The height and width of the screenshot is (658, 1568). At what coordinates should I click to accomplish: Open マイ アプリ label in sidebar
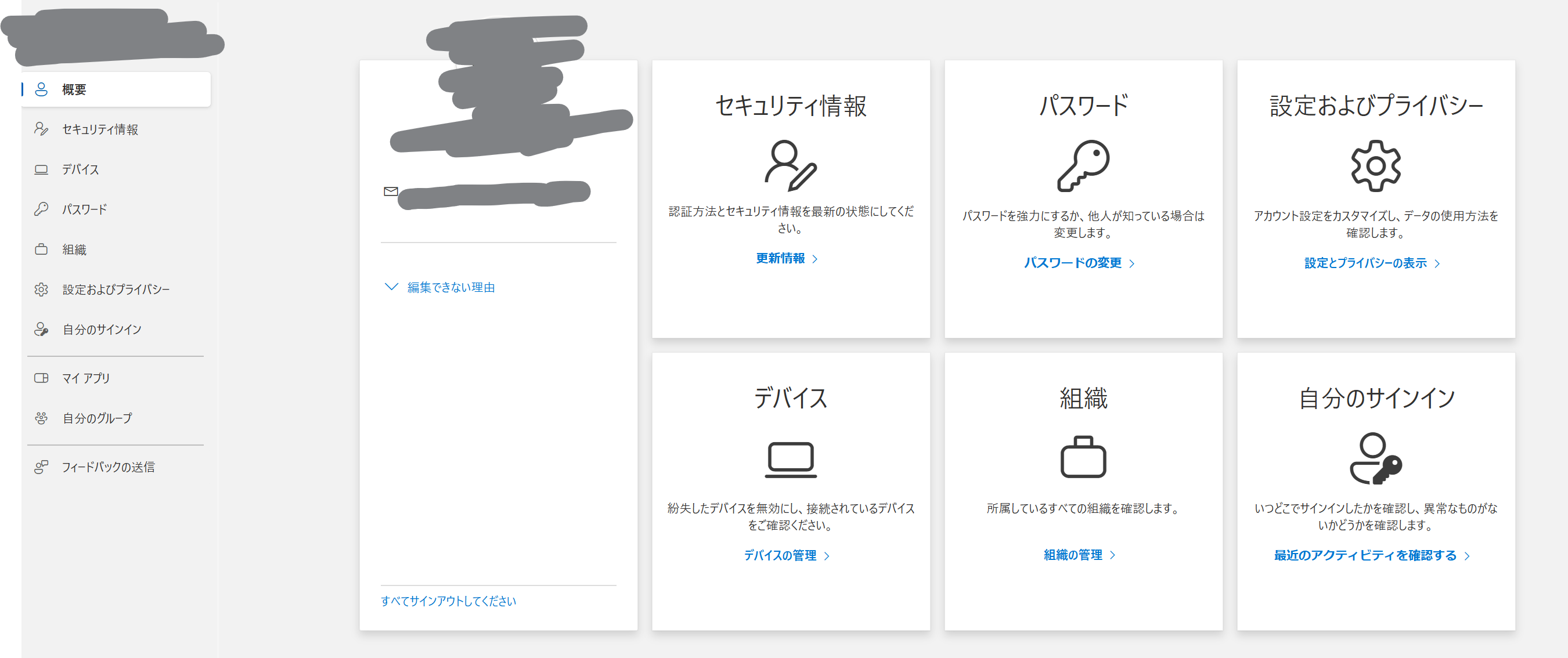(x=86, y=378)
